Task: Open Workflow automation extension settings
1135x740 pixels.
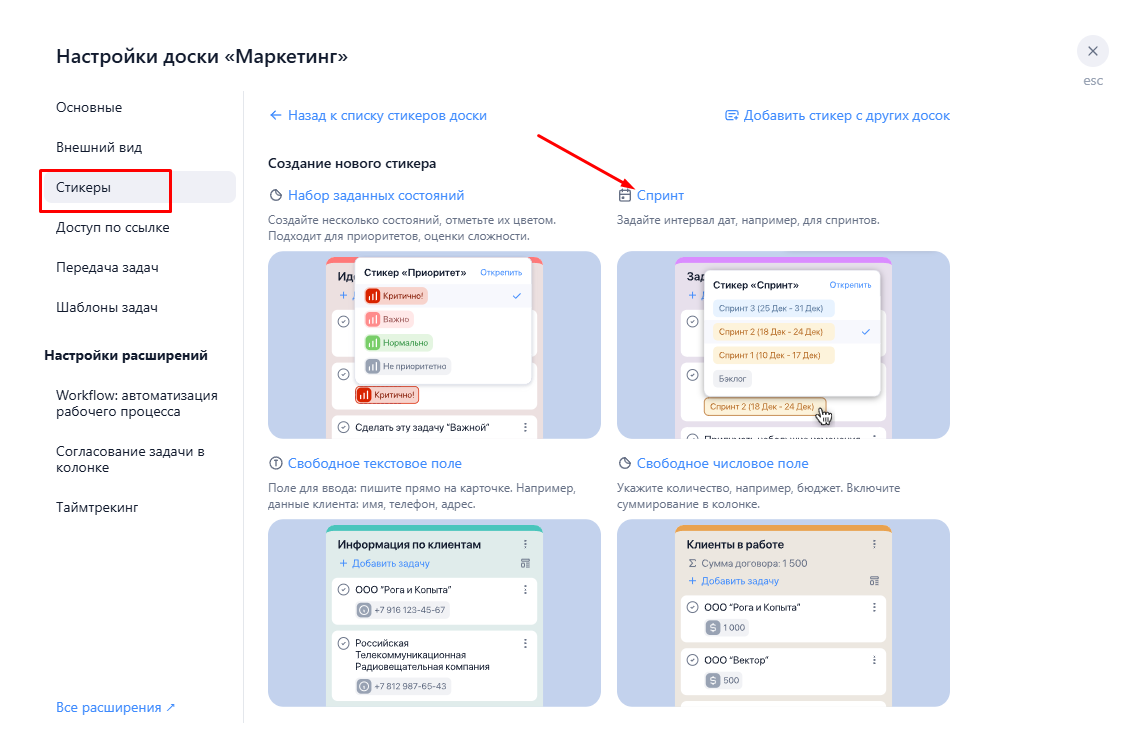Action: click(x=136, y=403)
